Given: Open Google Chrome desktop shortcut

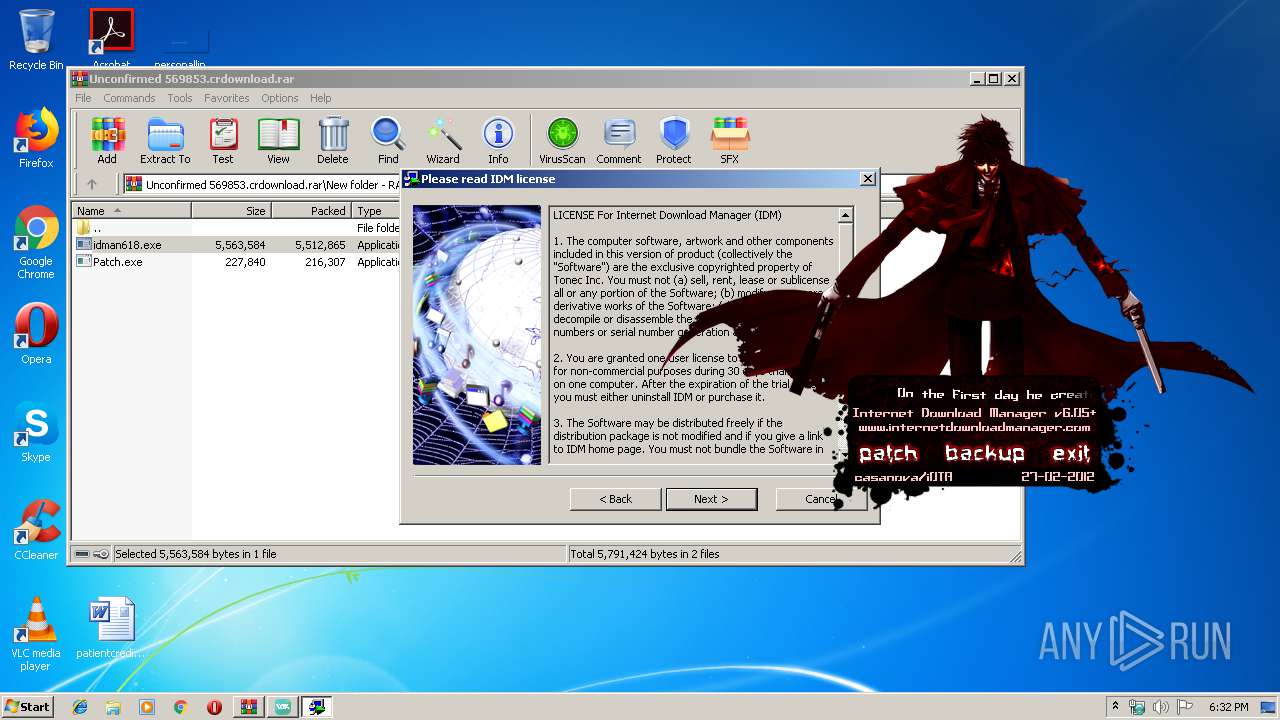Looking at the screenshot, I should pos(36,242).
